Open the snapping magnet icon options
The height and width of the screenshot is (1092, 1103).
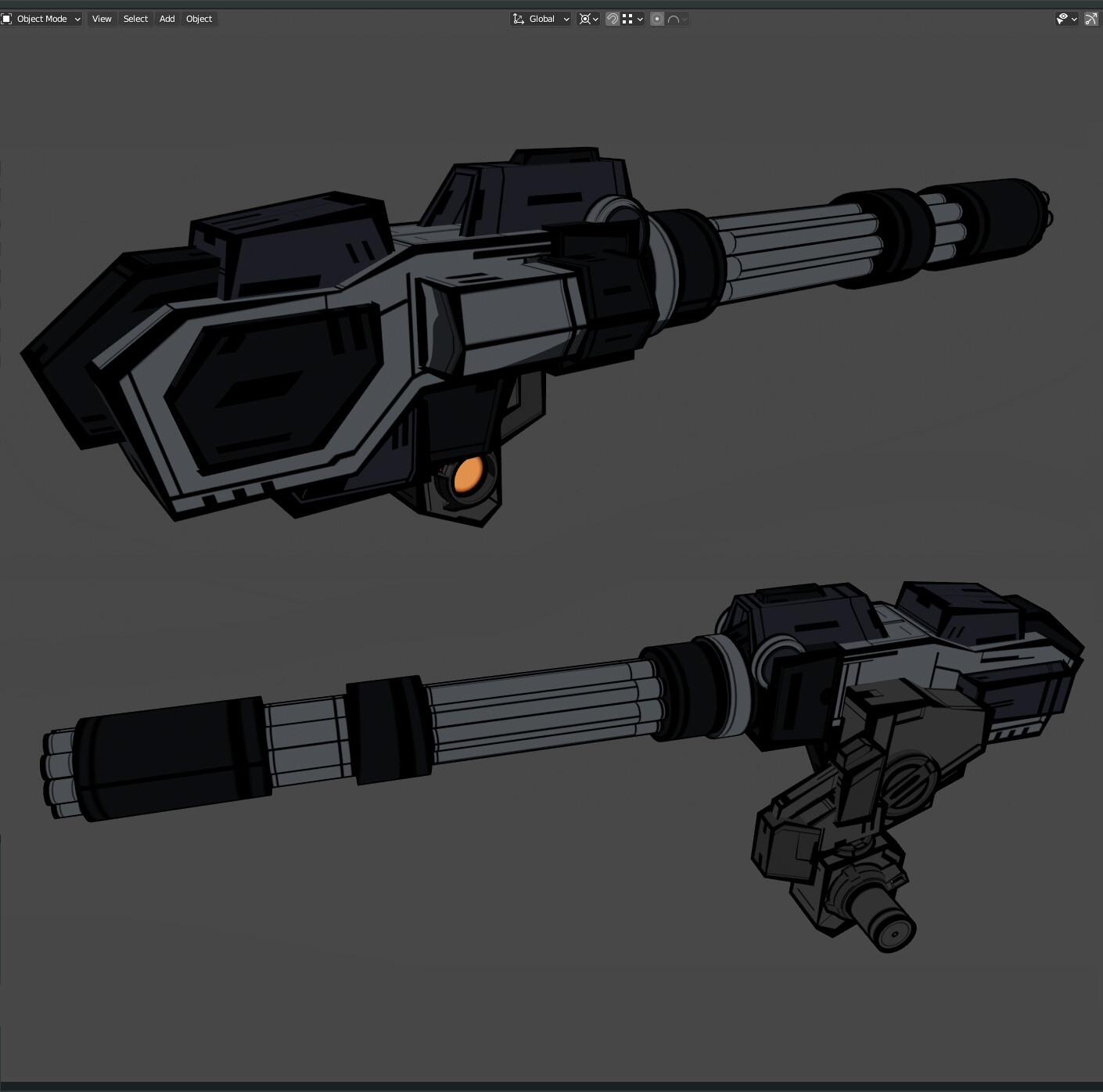pyautogui.click(x=640, y=19)
